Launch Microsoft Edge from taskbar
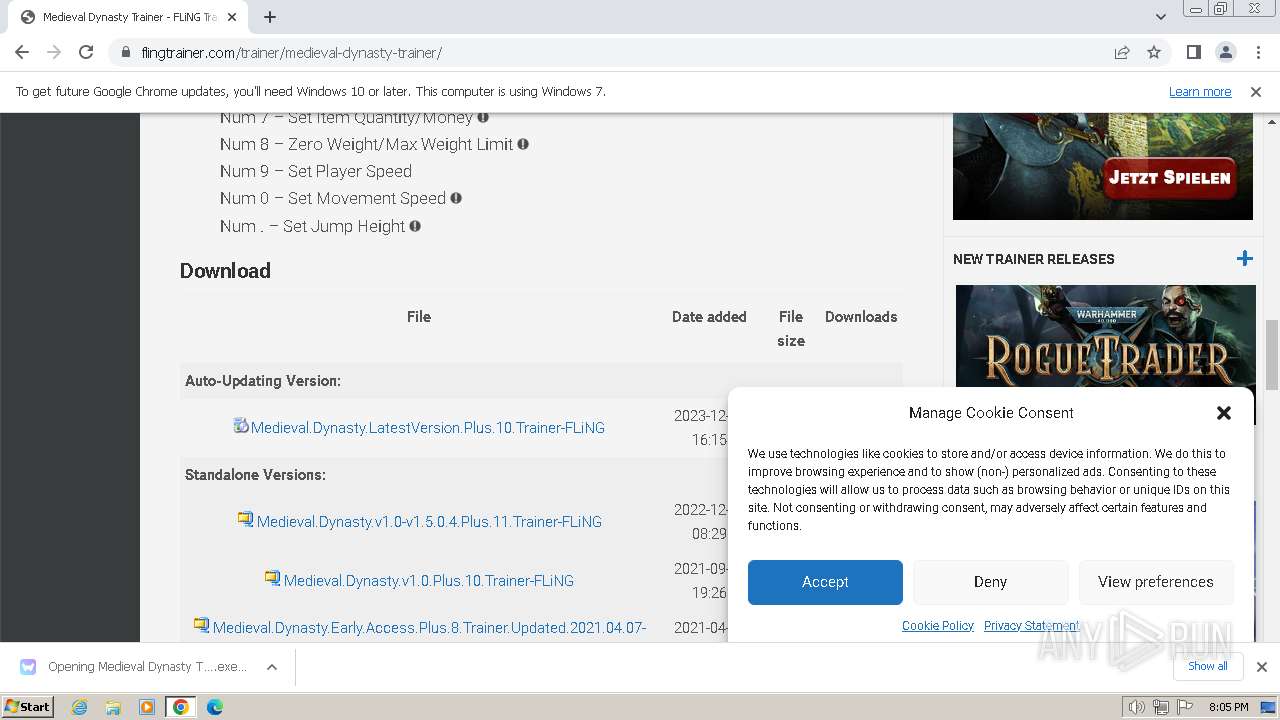This screenshot has height=720, width=1280. (x=215, y=707)
